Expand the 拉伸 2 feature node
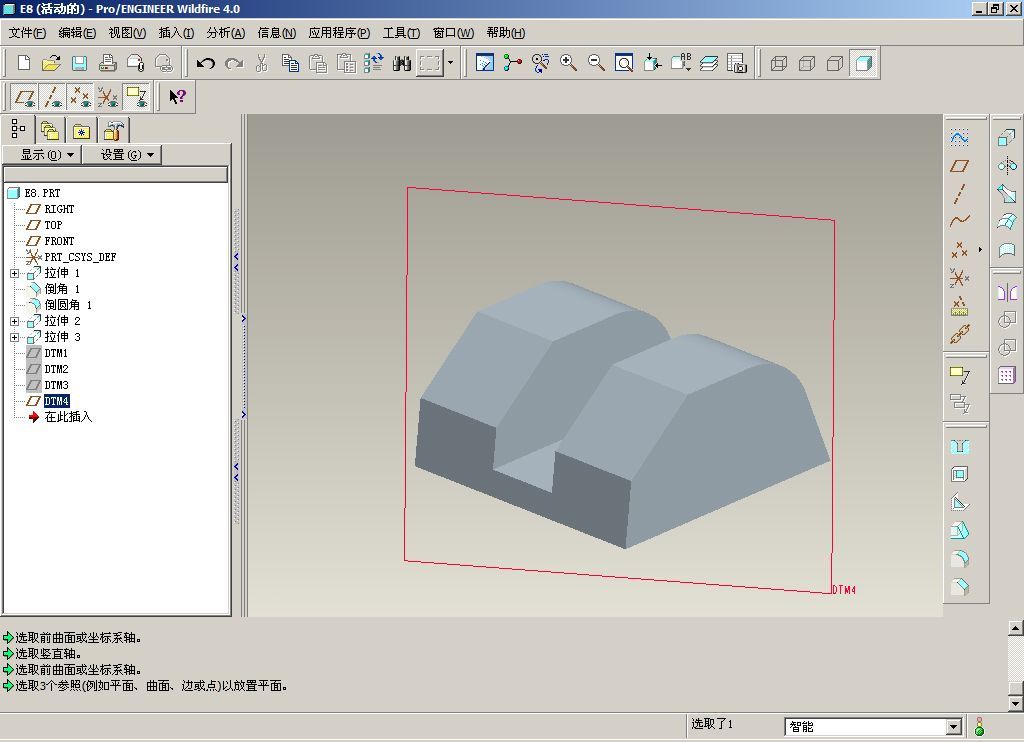The width and height of the screenshot is (1024, 742). pyautogui.click(x=14, y=321)
